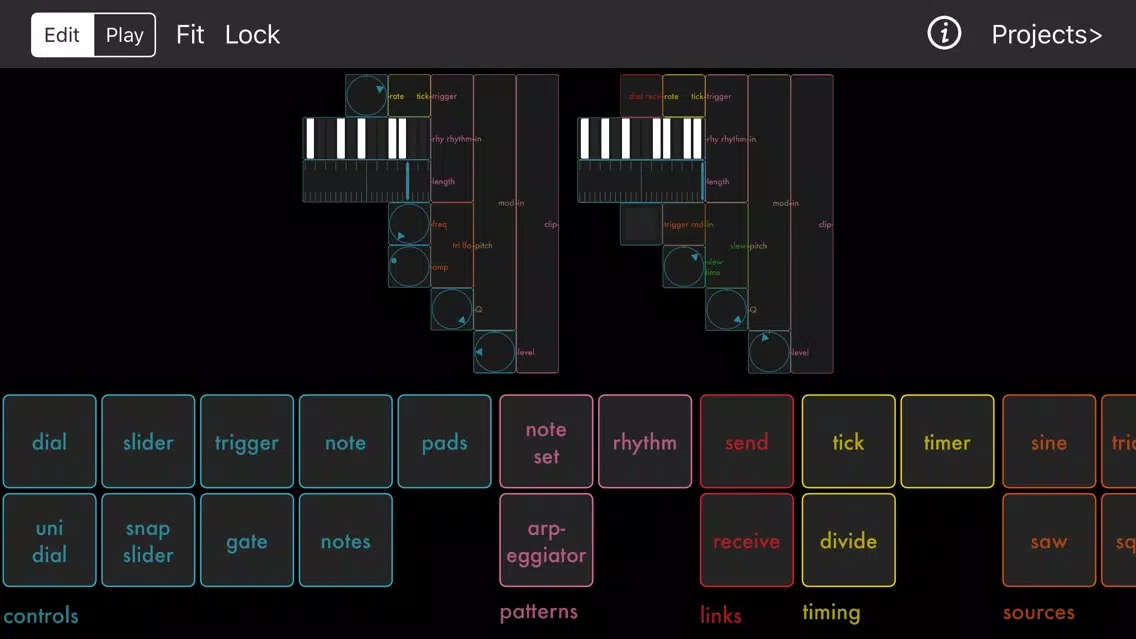Click the freq dial of tri lfo
Viewport: 1136px width, 639px height.
(x=409, y=224)
